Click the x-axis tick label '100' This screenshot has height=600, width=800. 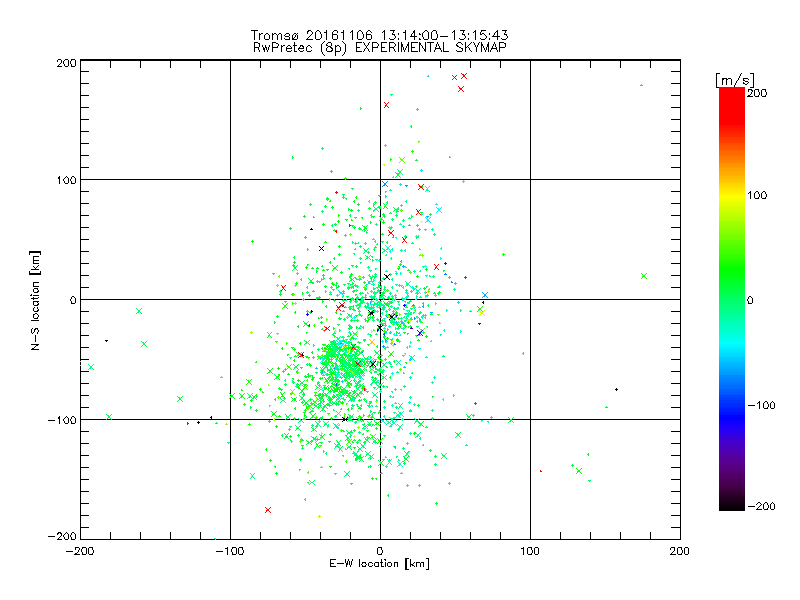click(x=530, y=551)
